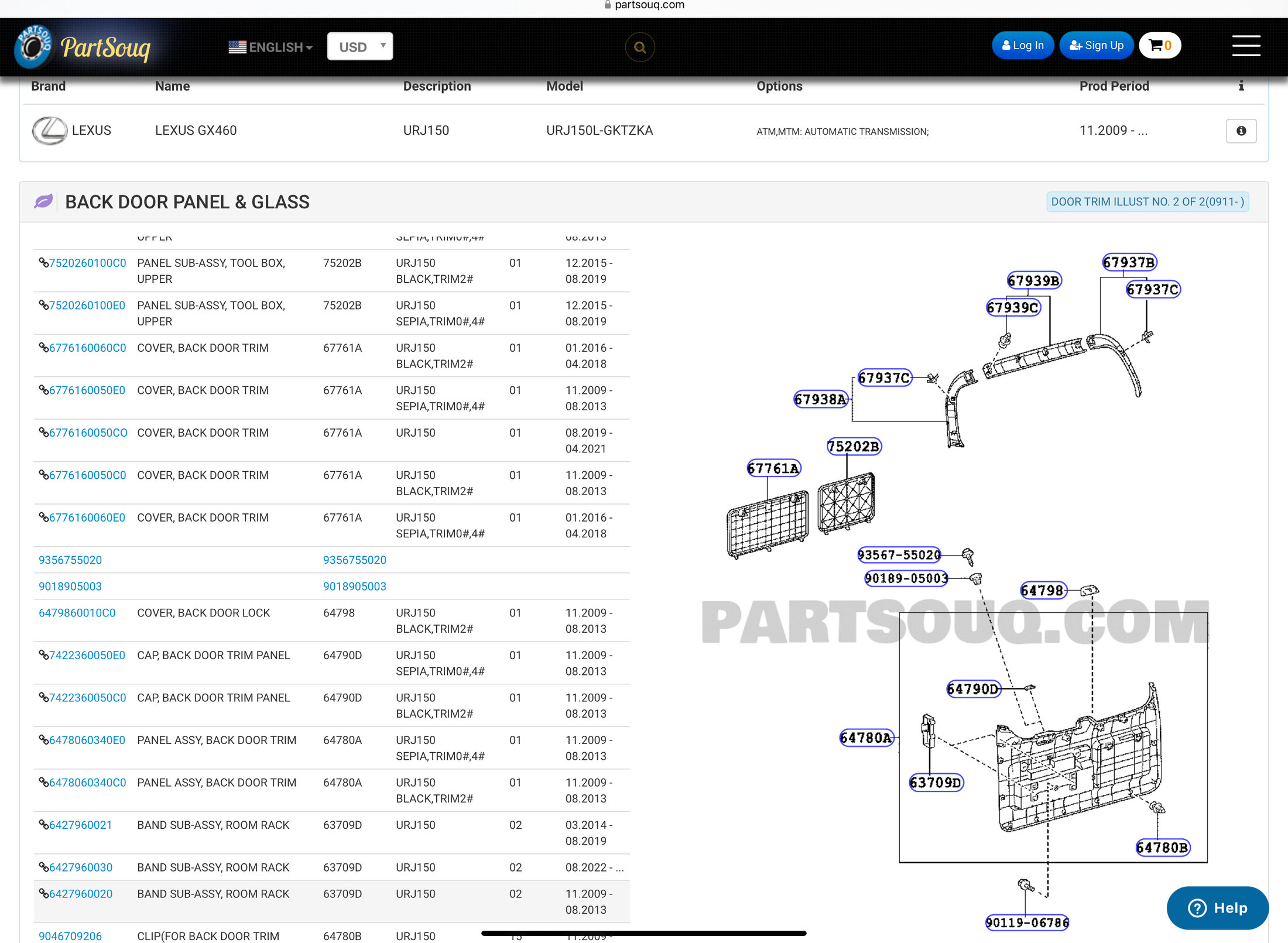Open part number 6479860010C0
Image resolution: width=1288 pixels, height=943 pixels.
[77, 612]
